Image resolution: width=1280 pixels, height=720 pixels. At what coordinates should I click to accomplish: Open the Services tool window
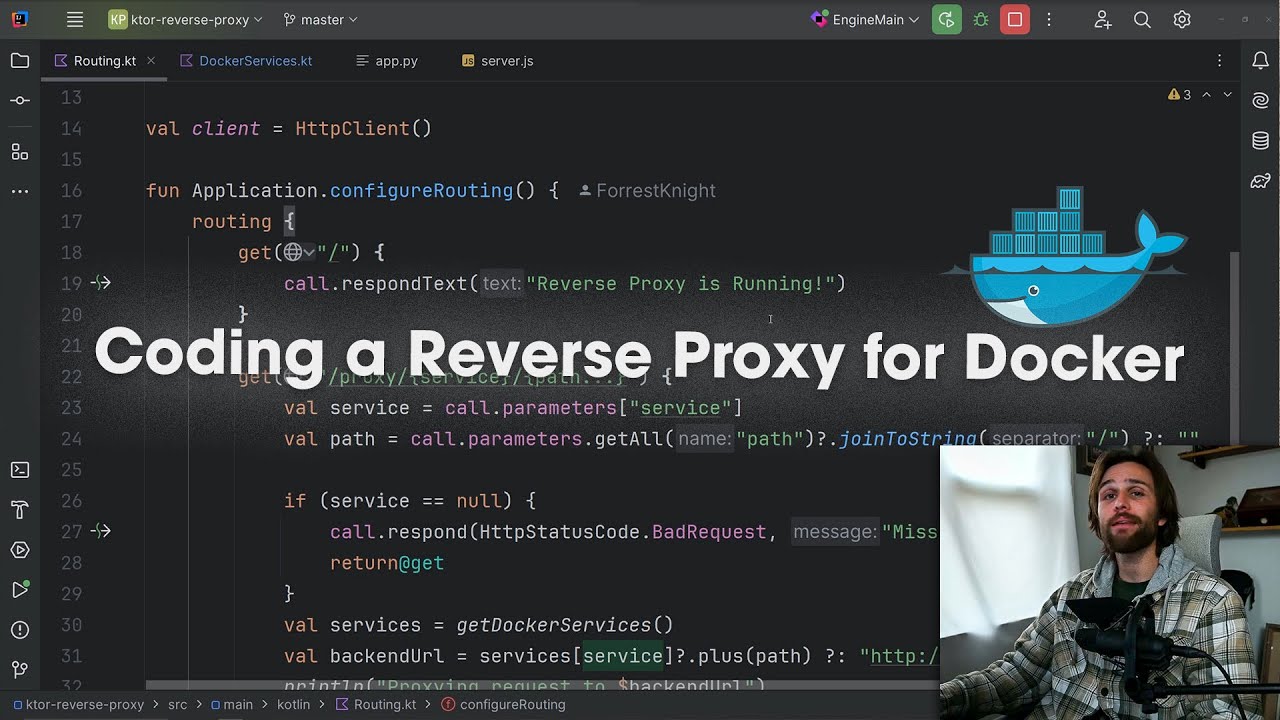[x=20, y=550]
